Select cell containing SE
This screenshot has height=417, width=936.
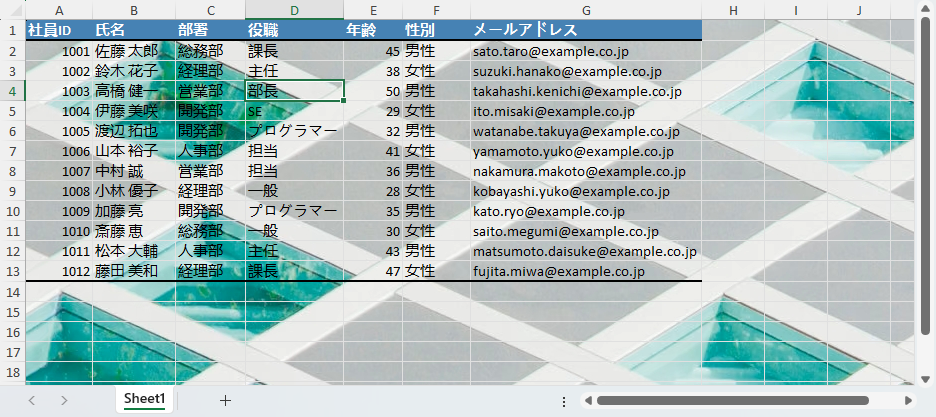294,111
